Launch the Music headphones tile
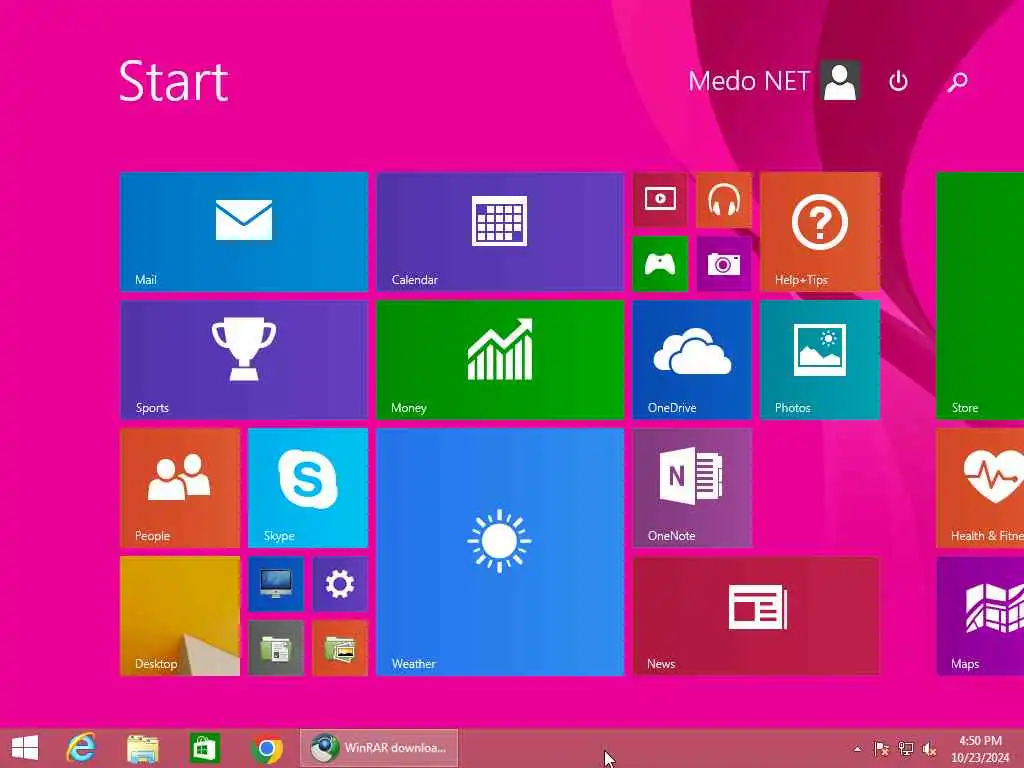Screen dimensions: 1024x768 tap(724, 200)
